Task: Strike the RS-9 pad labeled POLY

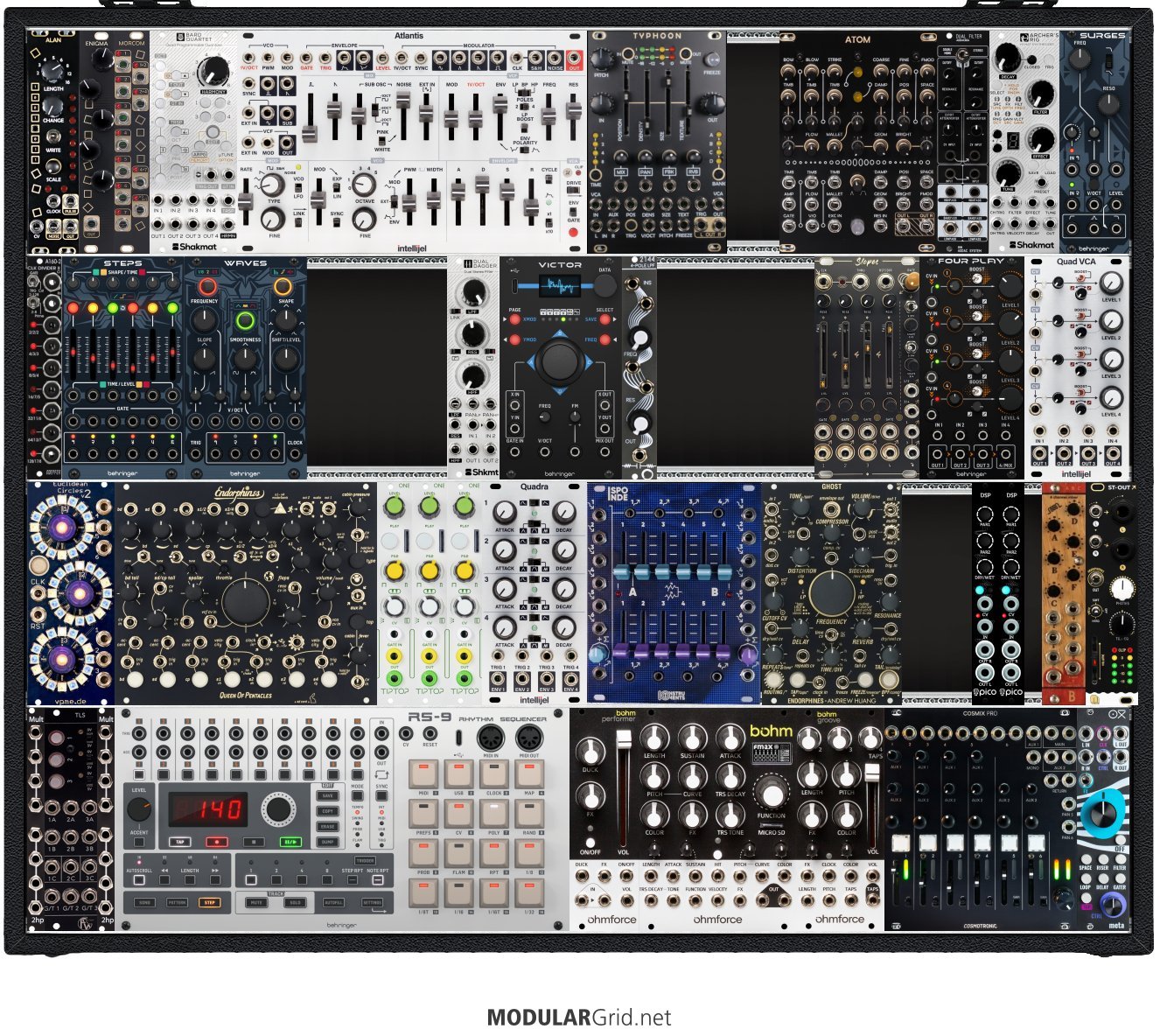Action: pyautogui.click(x=494, y=815)
